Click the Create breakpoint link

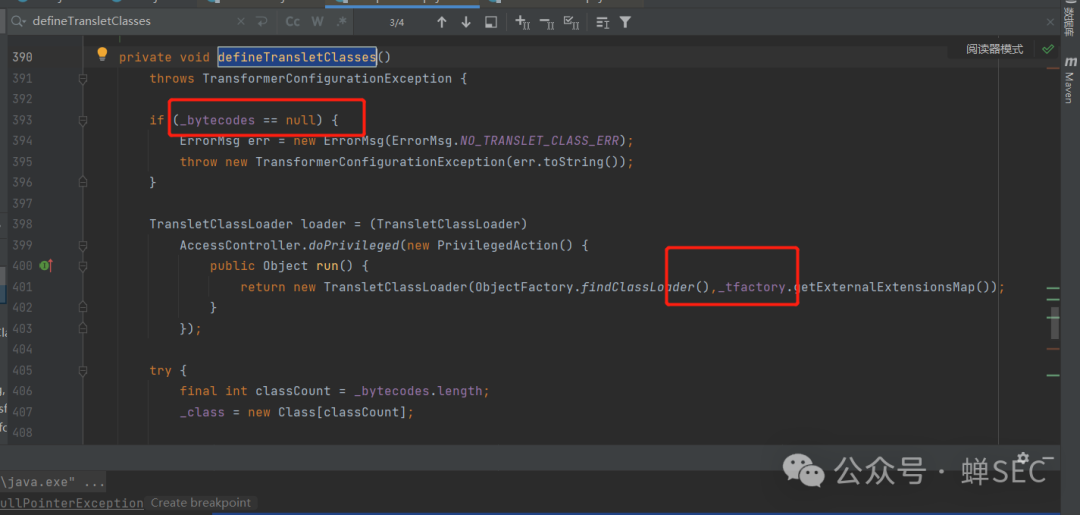[x=200, y=503]
